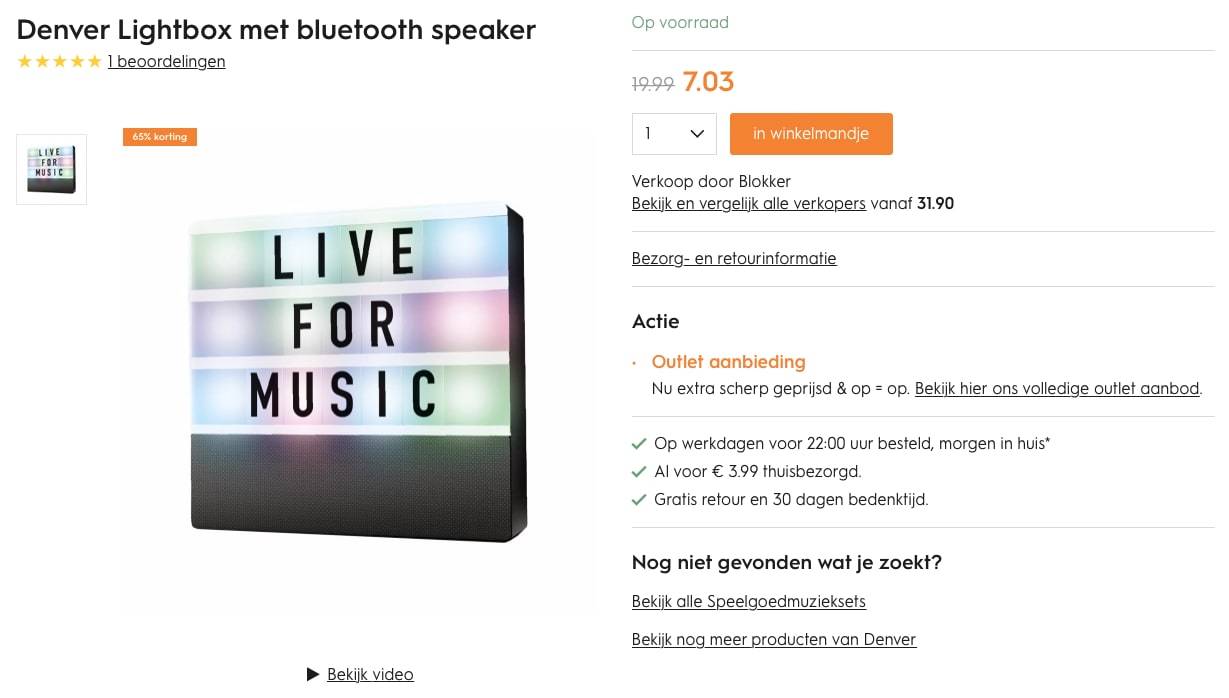This screenshot has width=1229, height=698.
Task: Click the orange 7.03 sale price
Action: pyautogui.click(x=708, y=82)
